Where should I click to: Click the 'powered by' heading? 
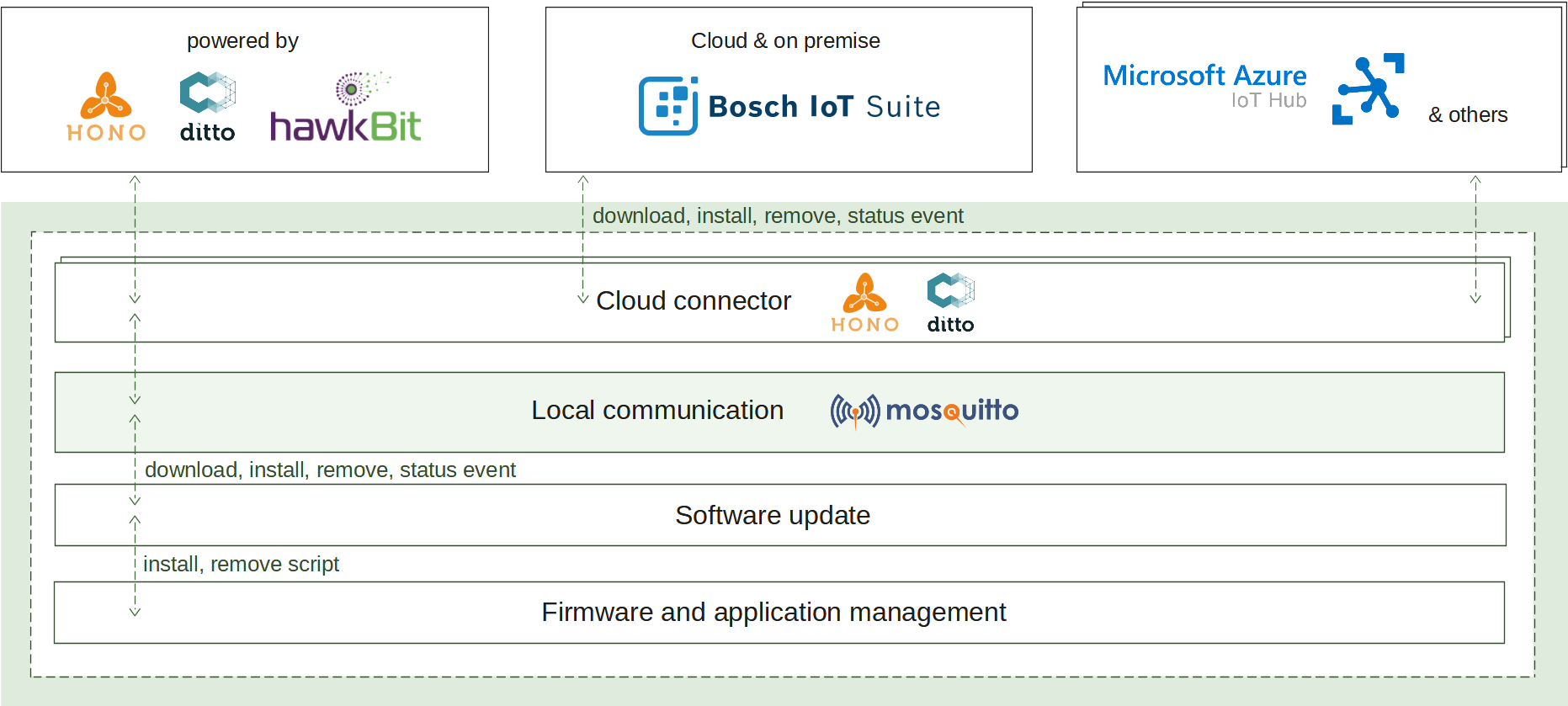242,40
